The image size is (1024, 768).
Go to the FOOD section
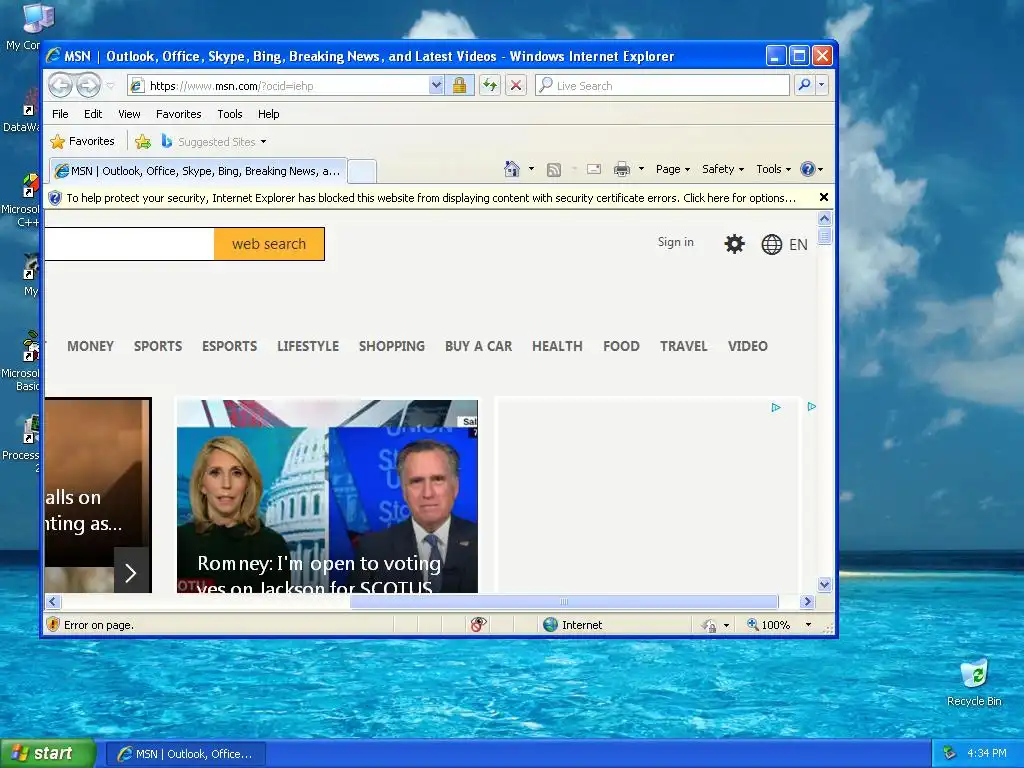tap(621, 346)
